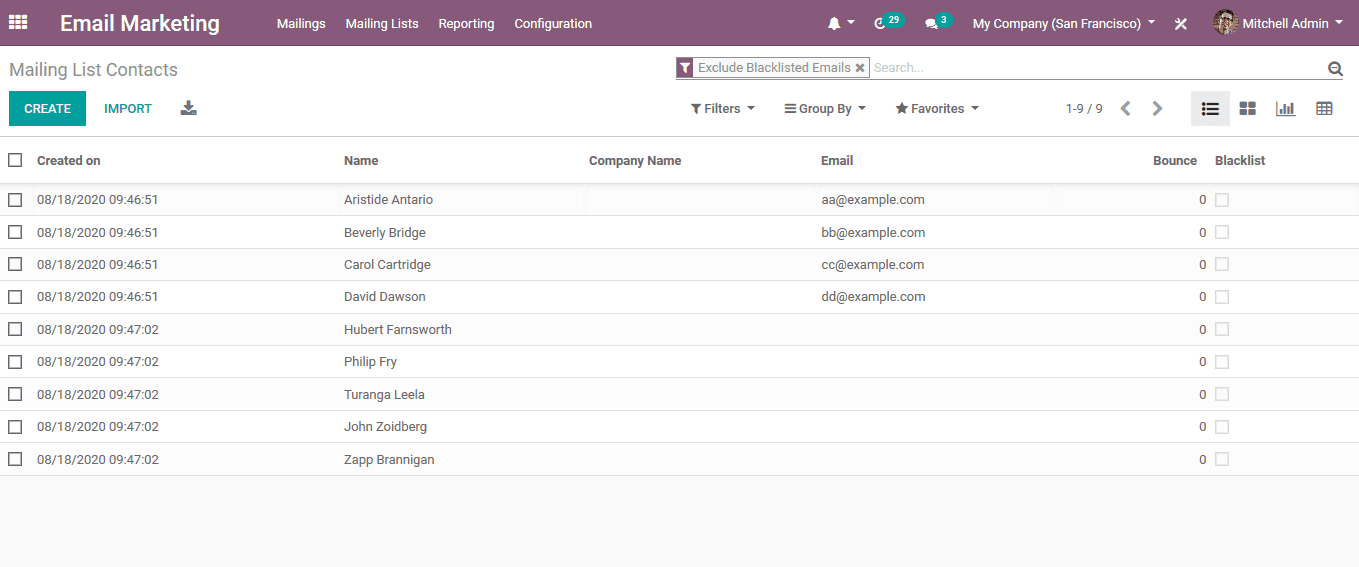The height and width of the screenshot is (567, 1359).
Task: Switch to kanban view
Action: point(1248,108)
